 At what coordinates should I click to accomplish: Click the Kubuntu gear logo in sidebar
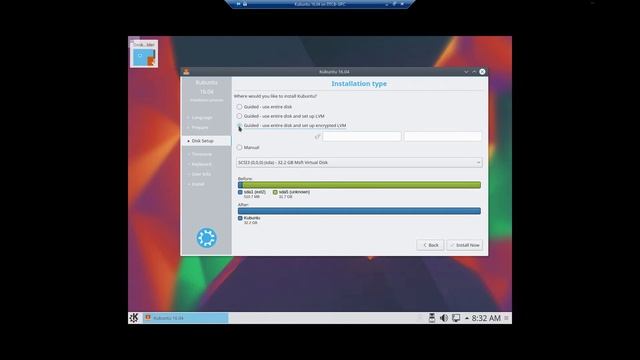tap(207, 238)
